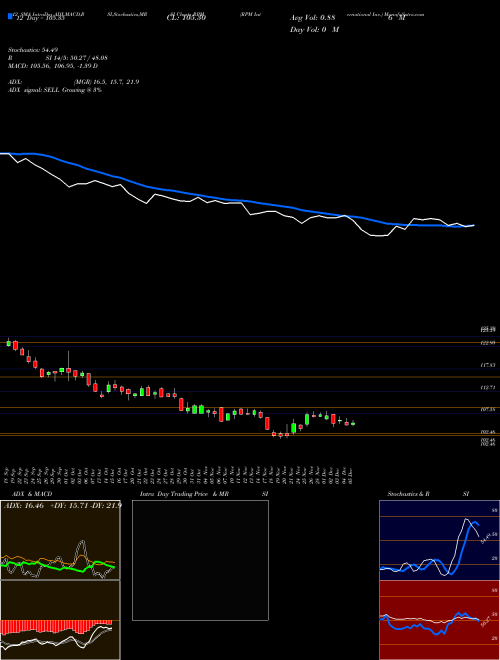
Task: Click the 'Intra Day Trading Price & MR SI' title
Action: (204, 494)
